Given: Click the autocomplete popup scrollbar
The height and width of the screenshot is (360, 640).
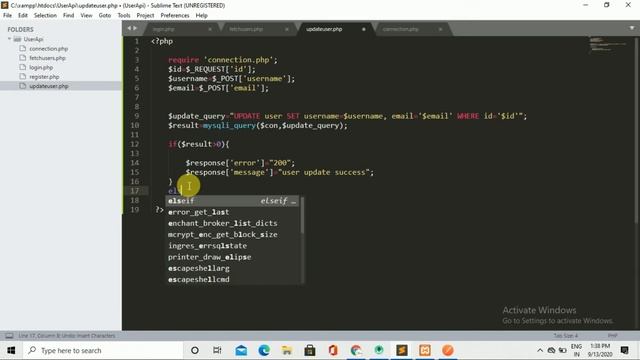Looking at the screenshot, I should click(x=302, y=216).
